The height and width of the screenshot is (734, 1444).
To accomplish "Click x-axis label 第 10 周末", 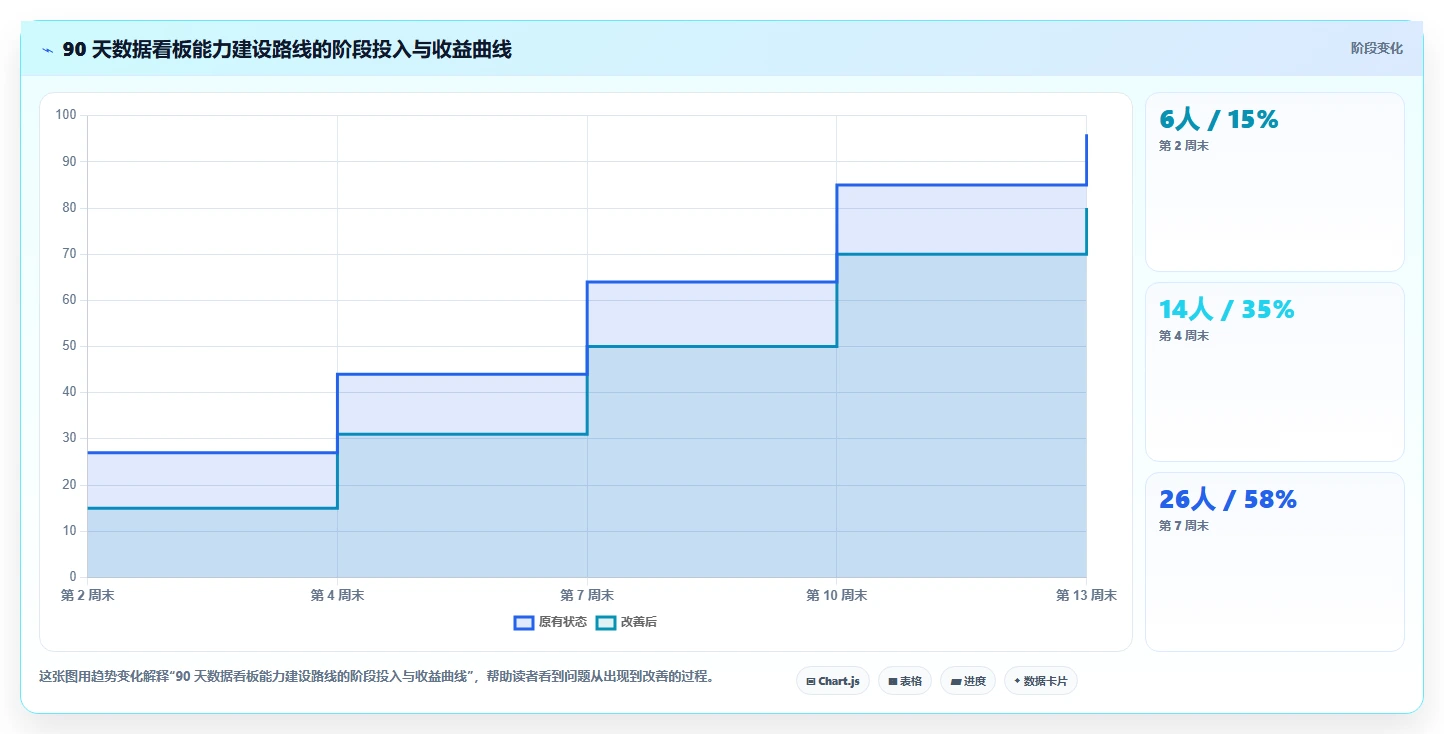I will [x=836, y=595].
